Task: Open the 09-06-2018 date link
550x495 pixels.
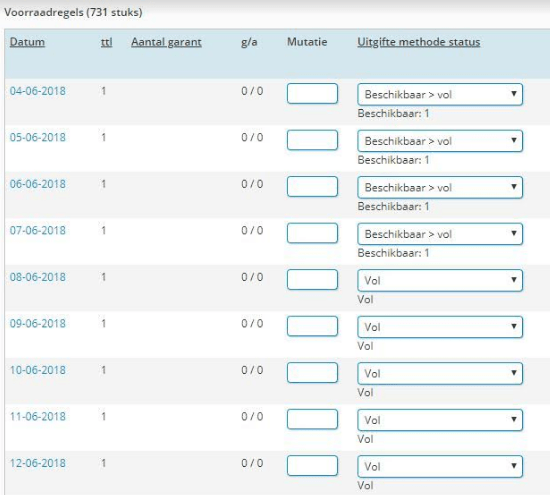Action: coord(38,323)
